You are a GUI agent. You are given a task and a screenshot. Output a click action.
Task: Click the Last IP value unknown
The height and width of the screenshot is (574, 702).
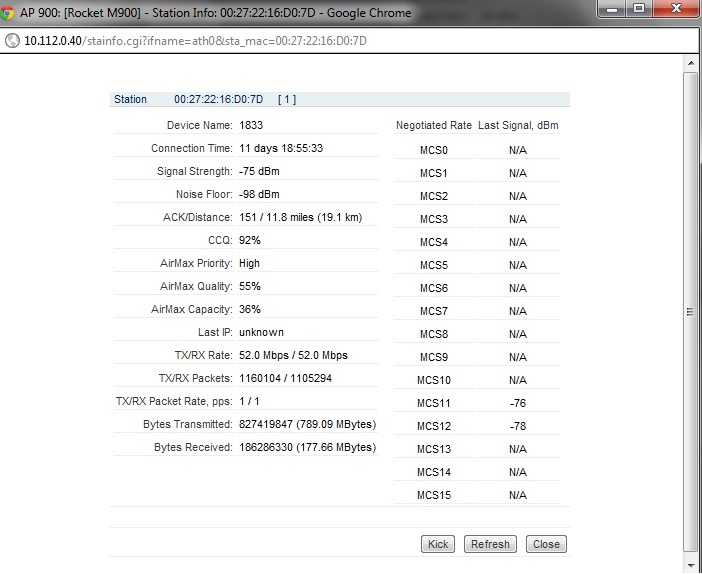(x=261, y=332)
